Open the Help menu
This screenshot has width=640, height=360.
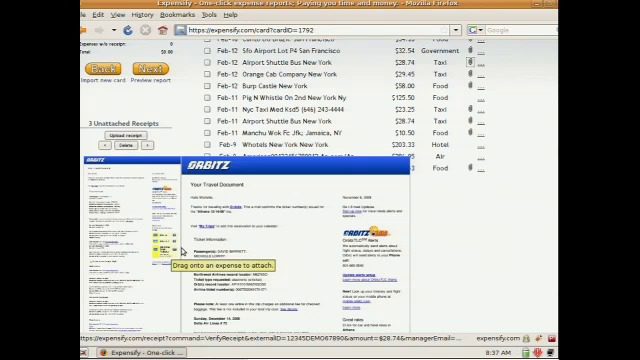[x=230, y=15]
